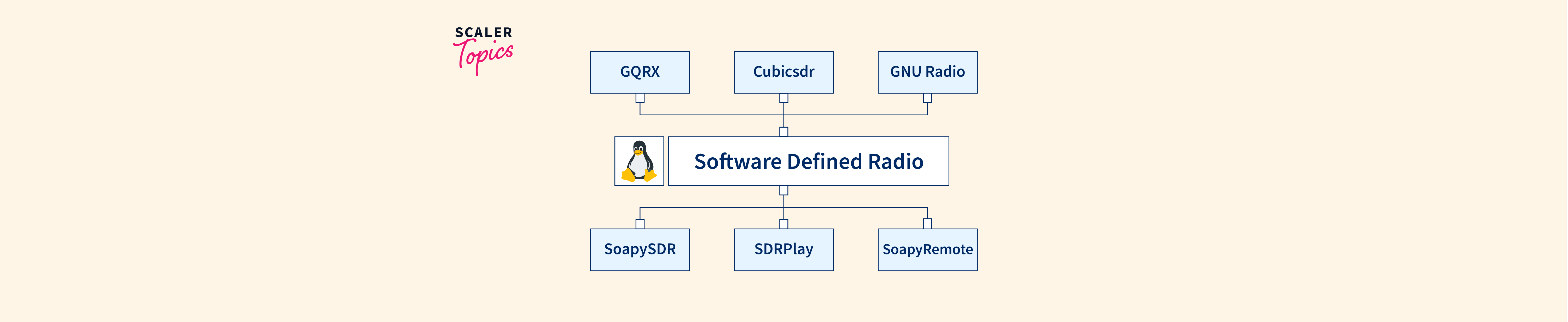Click connector square beneath Software Defined Radio
The width and height of the screenshot is (1568, 322).
pos(783,191)
